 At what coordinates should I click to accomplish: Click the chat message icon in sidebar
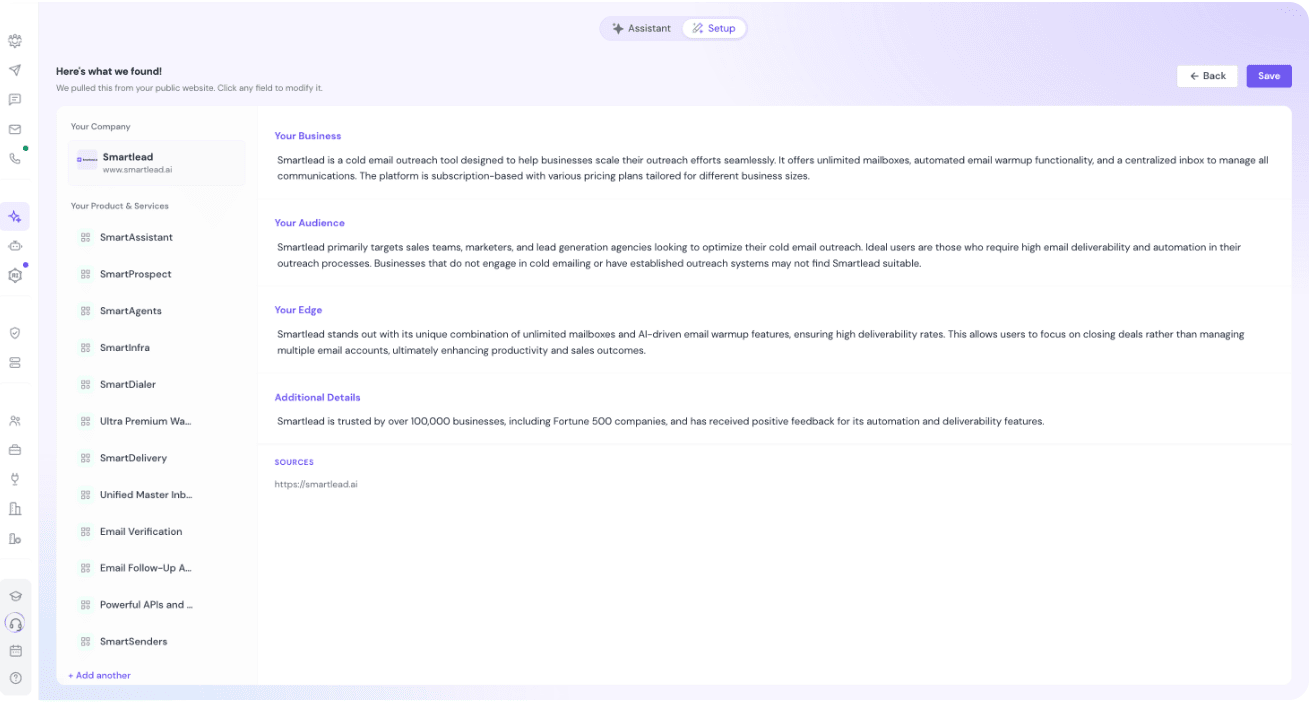click(x=15, y=99)
